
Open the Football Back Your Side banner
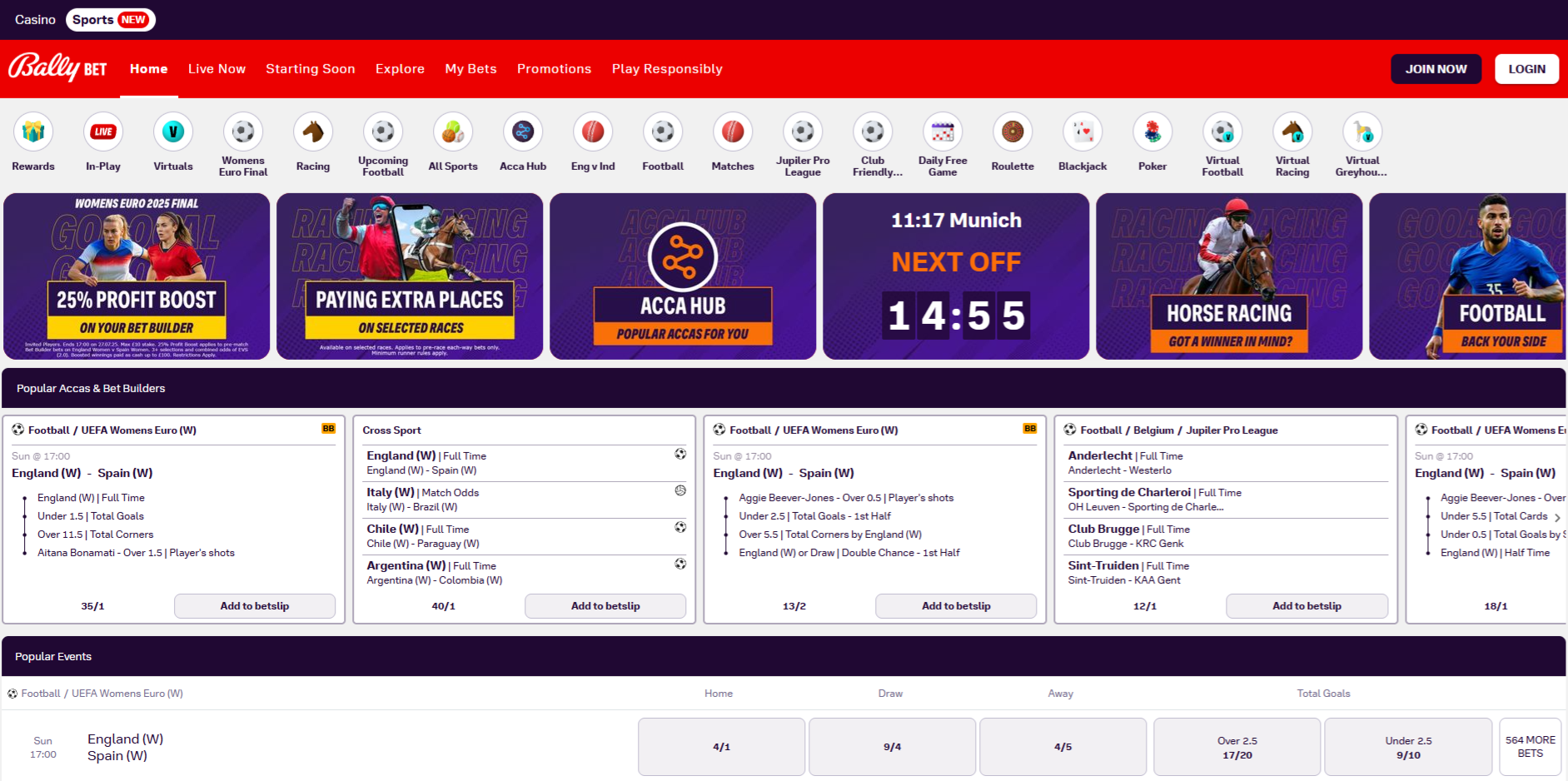tap(1468, 276)
